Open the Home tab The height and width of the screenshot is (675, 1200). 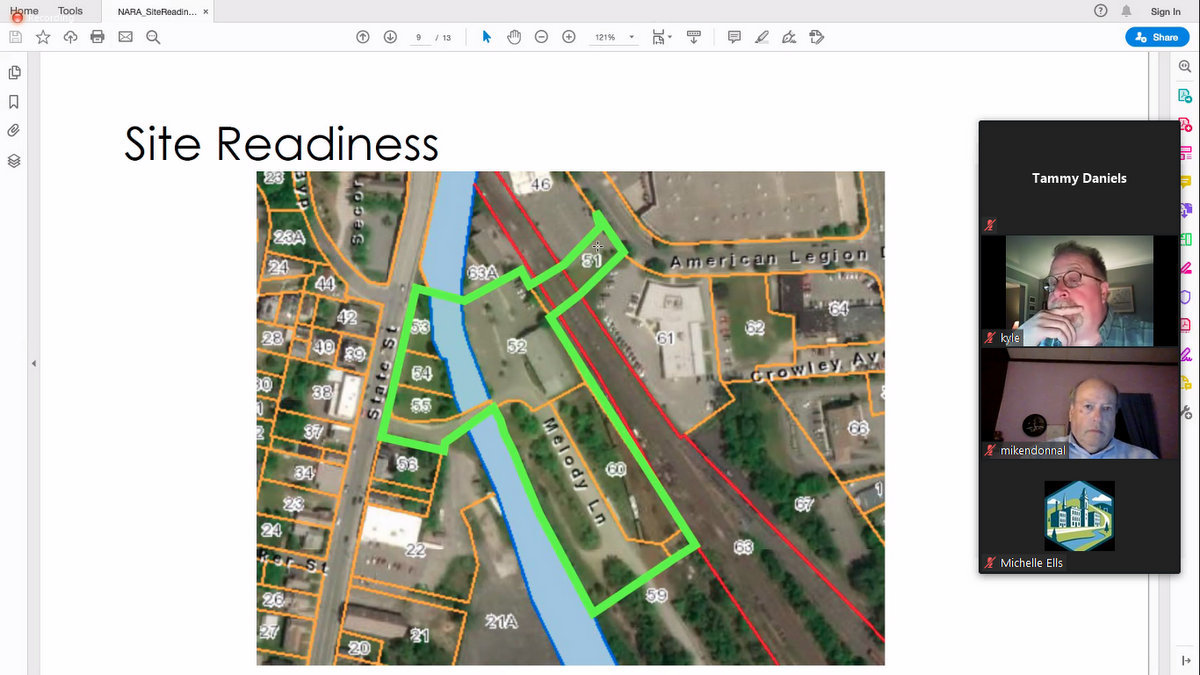click(24, 11)
